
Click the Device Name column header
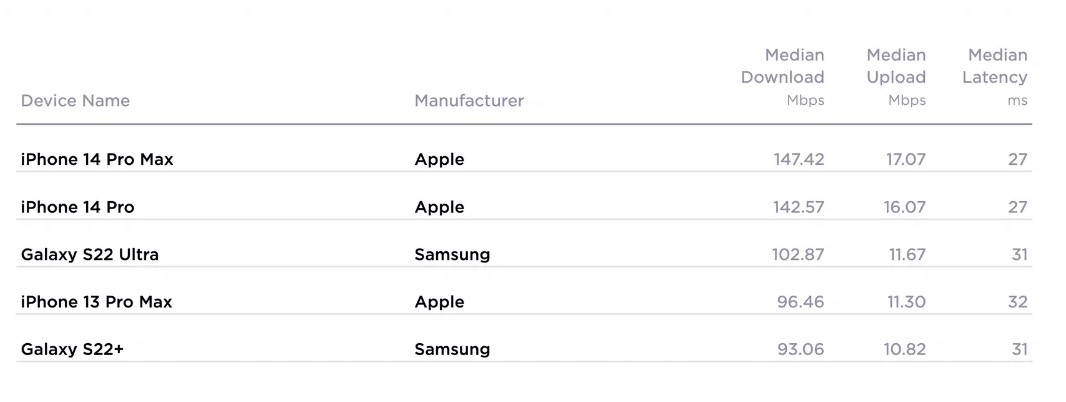[75, 101]
